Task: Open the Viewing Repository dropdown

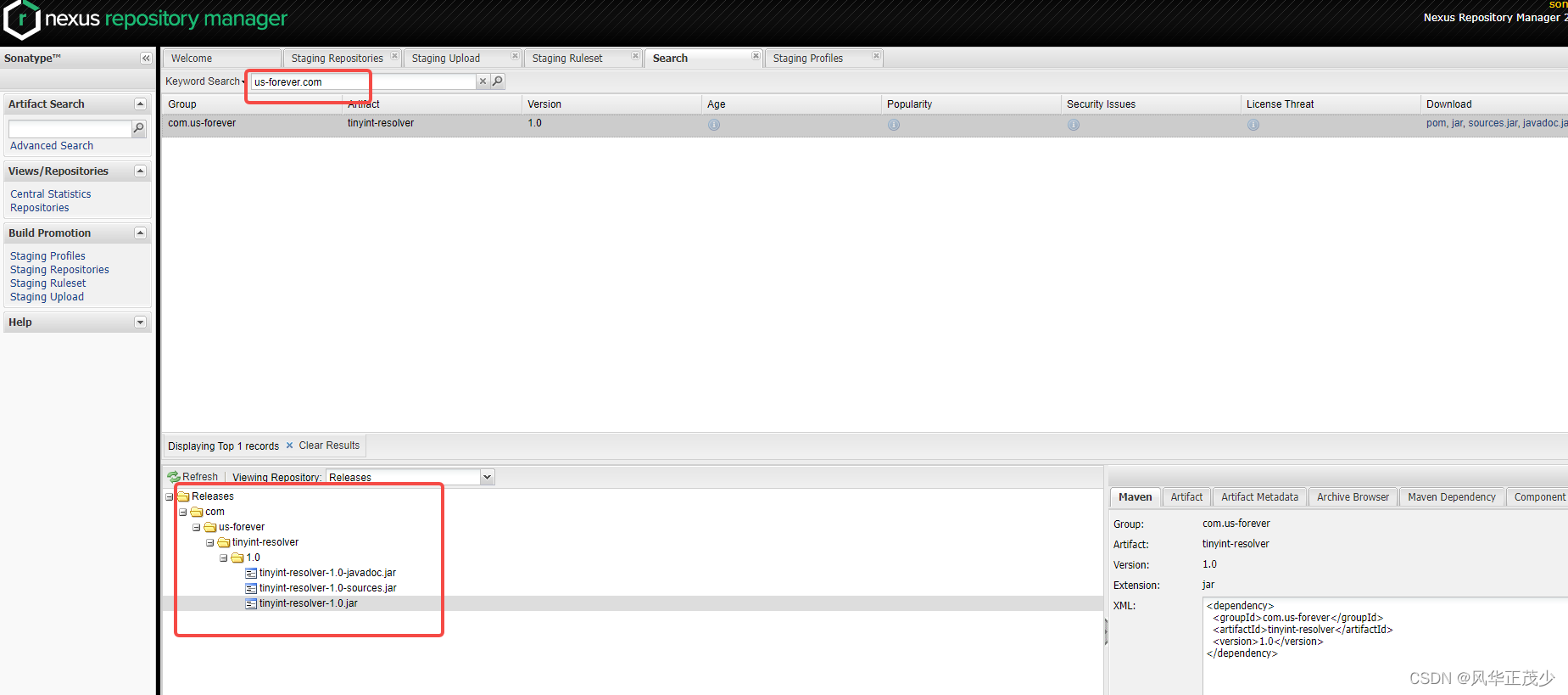Action: pyautogui.click(x=488, y=477)
